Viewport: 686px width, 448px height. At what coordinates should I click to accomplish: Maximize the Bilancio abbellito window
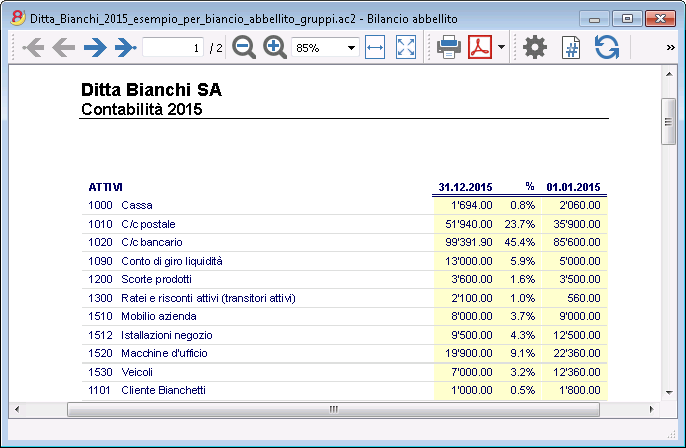tap(627, 19)
